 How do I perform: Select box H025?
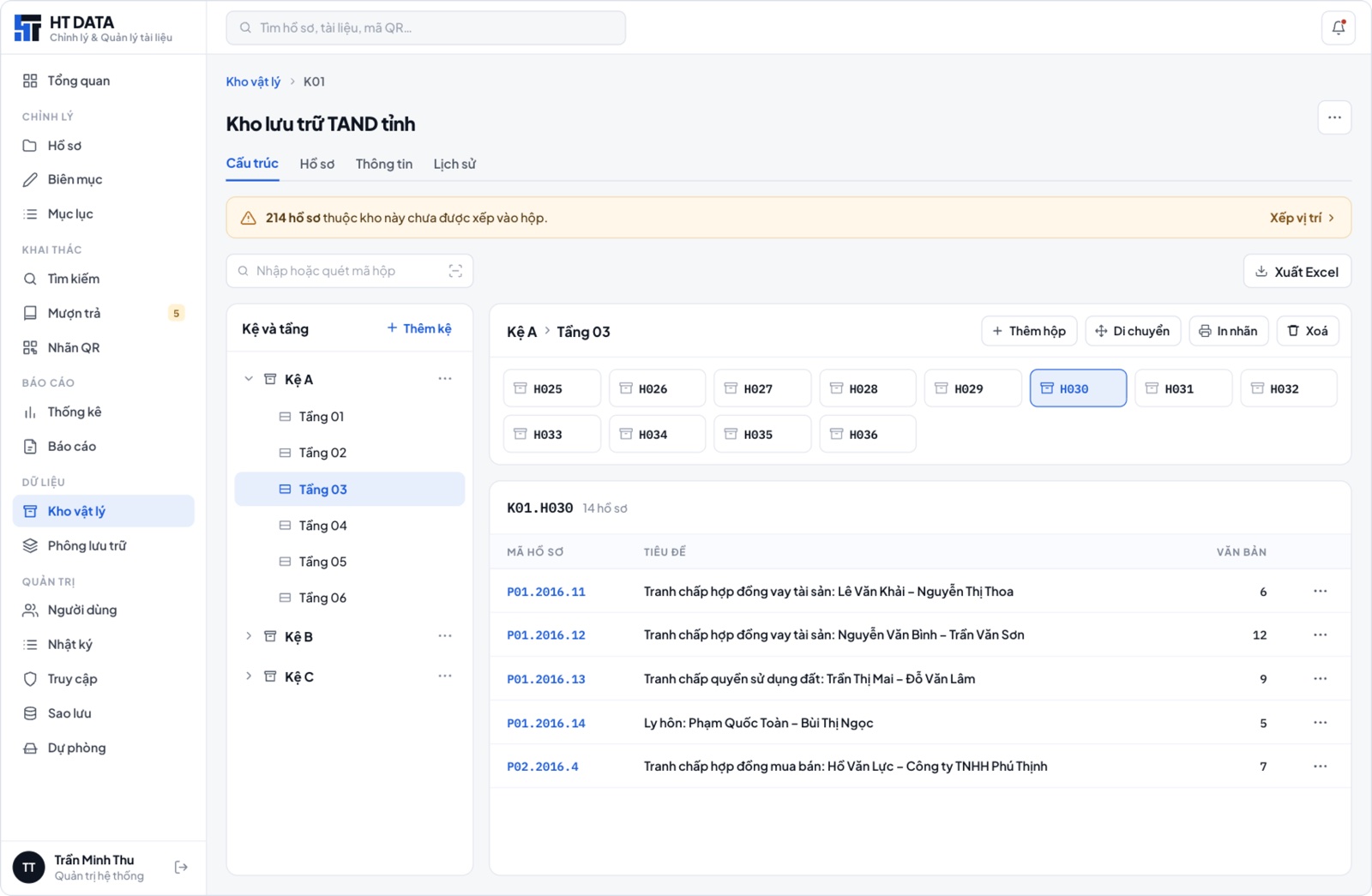point(552,388)
